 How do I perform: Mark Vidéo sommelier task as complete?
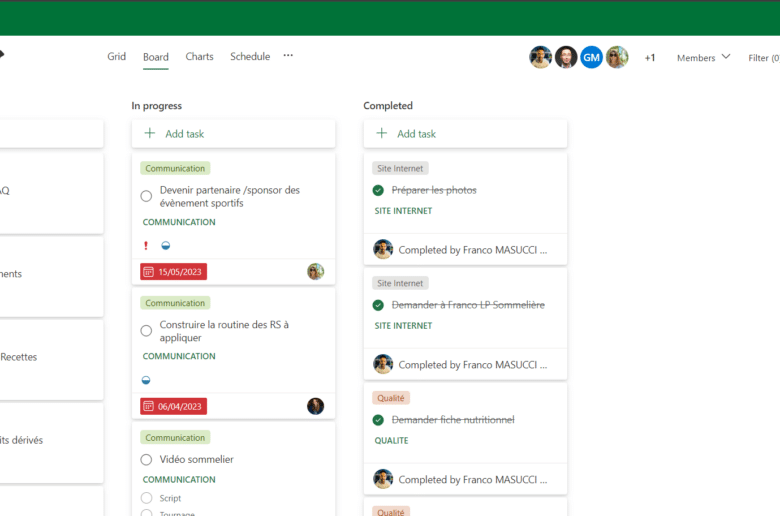tap(146, 460)
